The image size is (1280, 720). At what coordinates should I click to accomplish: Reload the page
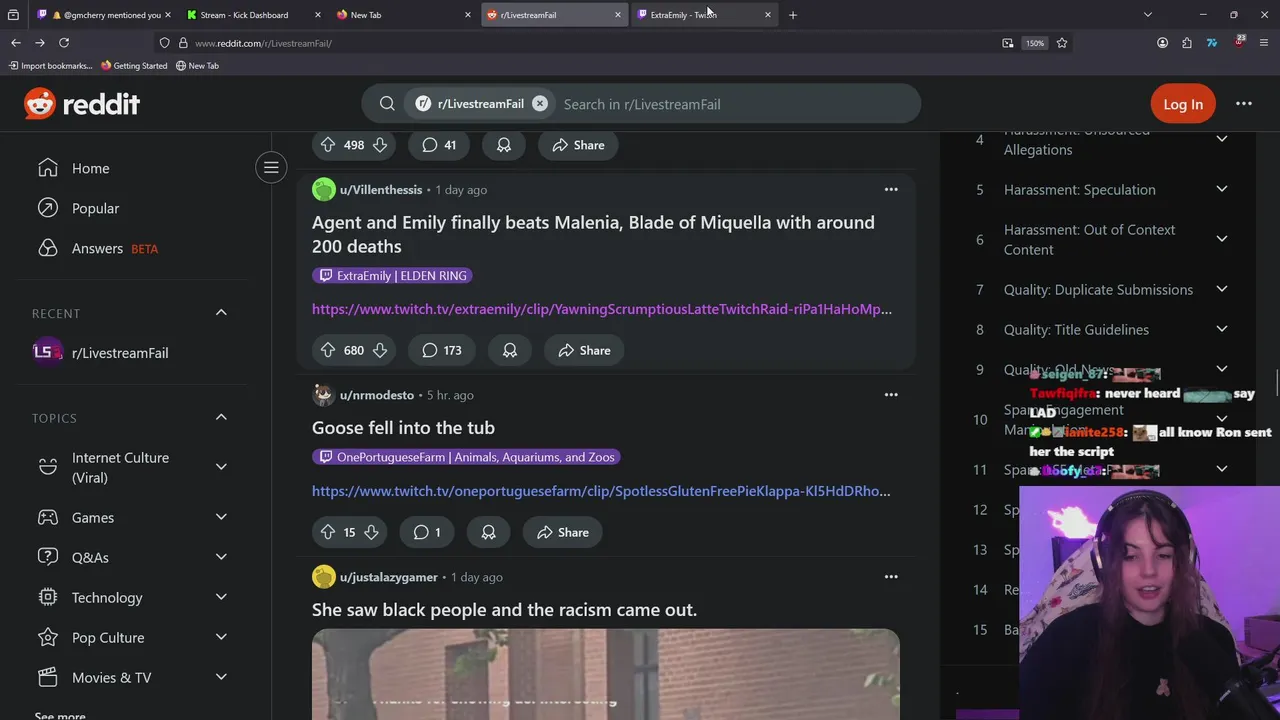point(64,43)
